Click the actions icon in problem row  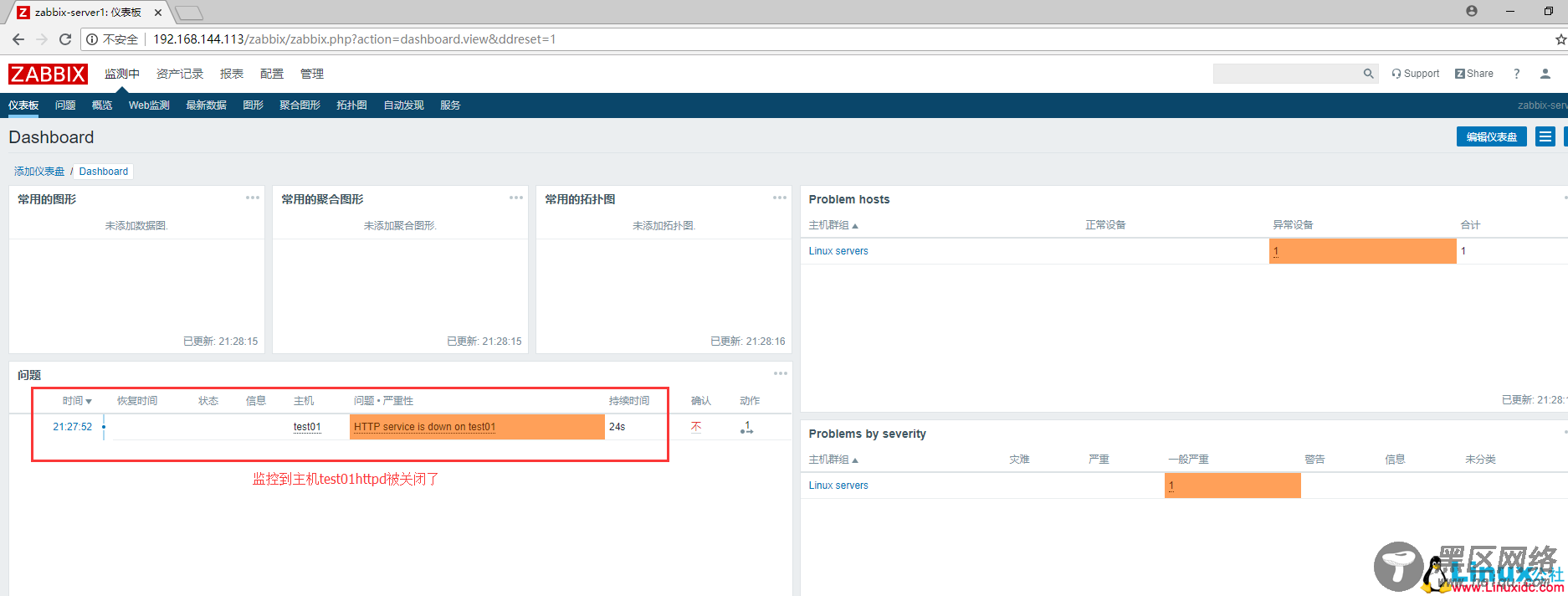(746, 427)
